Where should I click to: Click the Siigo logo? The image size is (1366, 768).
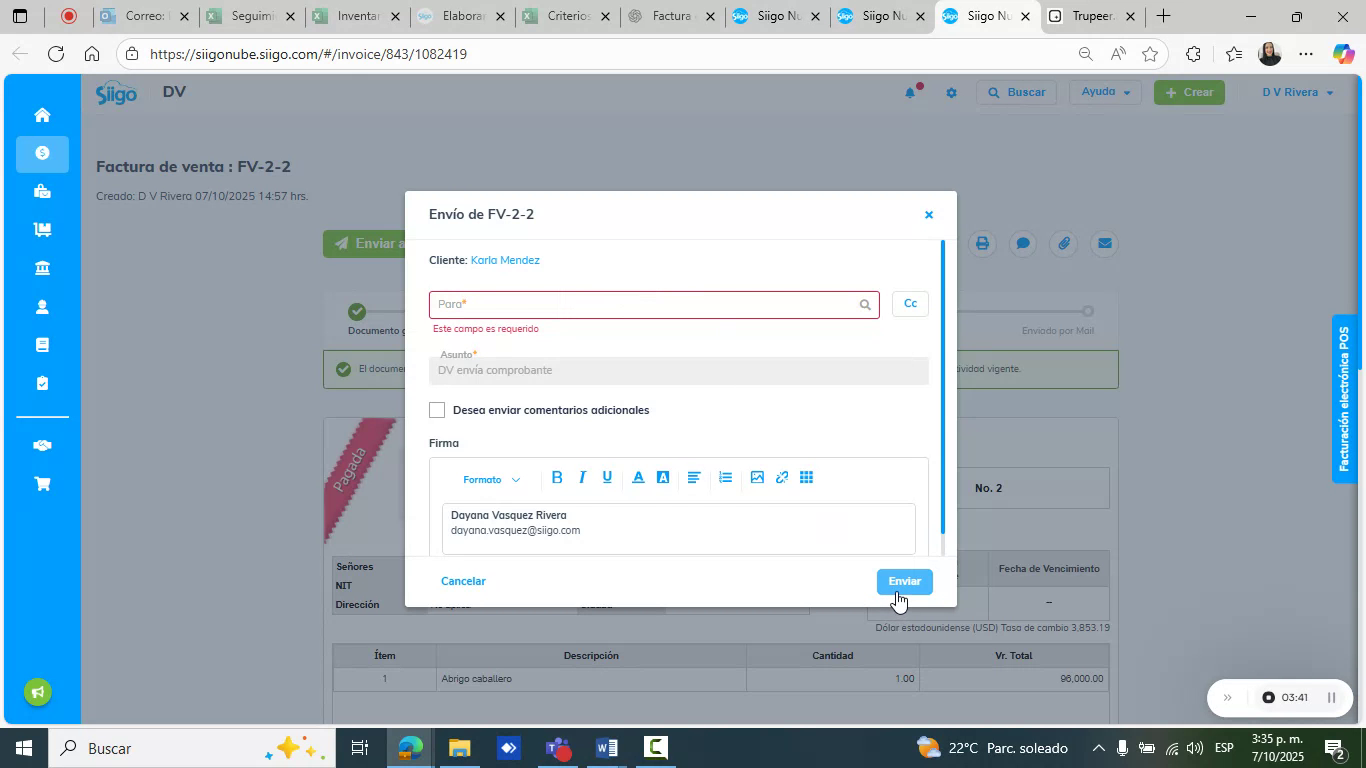click(x=116, y=94)
